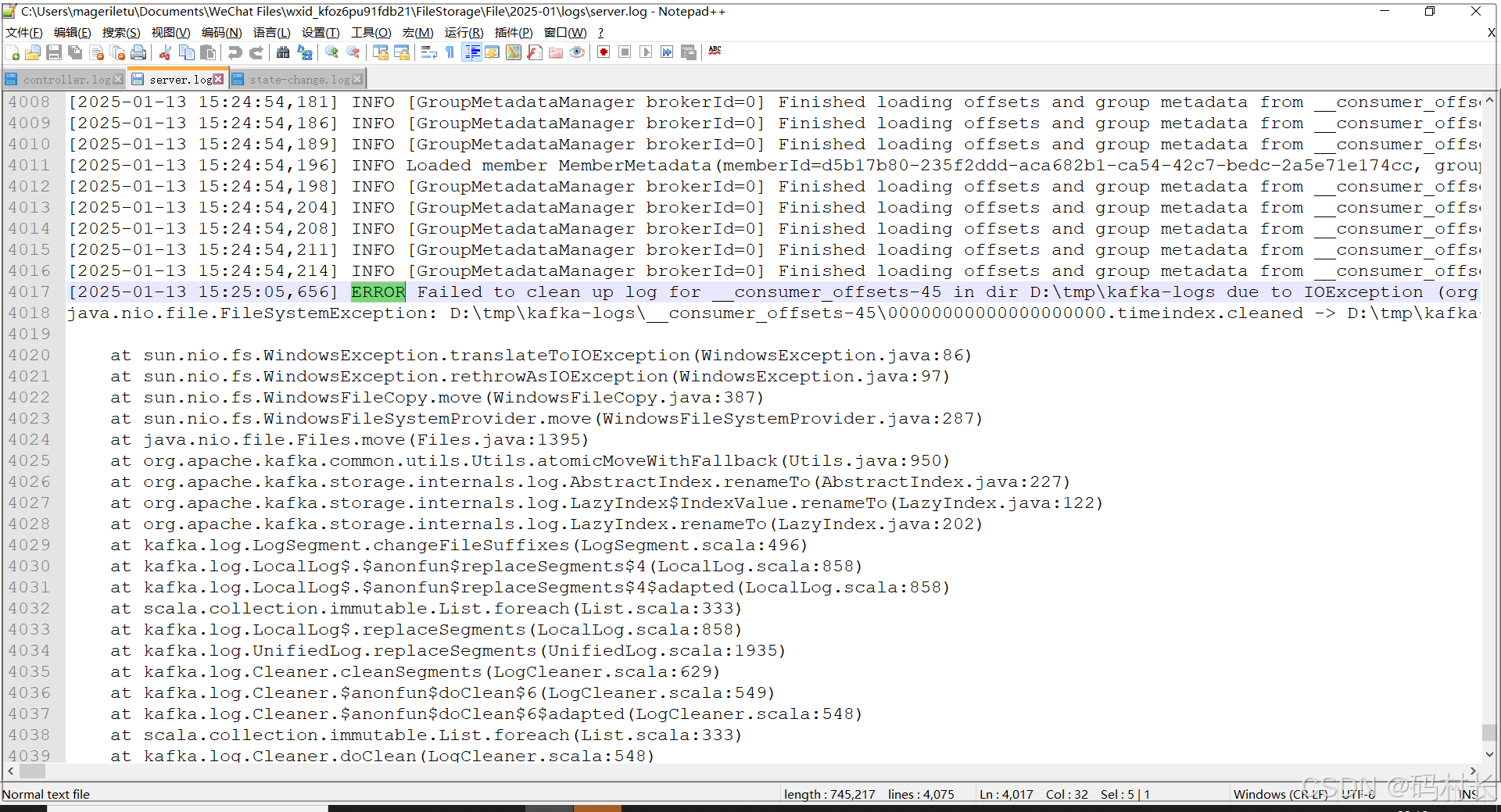Click the Redo arrow icon
1501x812 pixels.
(x=256, y=52)
